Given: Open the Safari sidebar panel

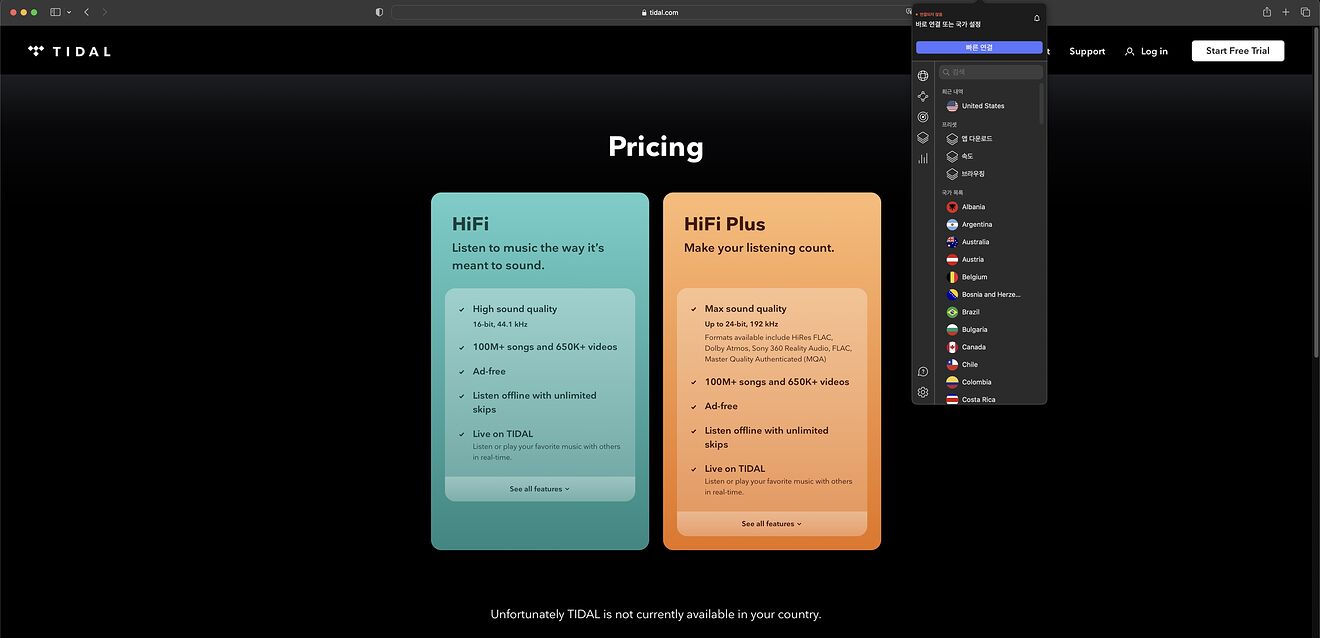Looking at the screenshot, I should pyautogui.click(x=55, y=12).
